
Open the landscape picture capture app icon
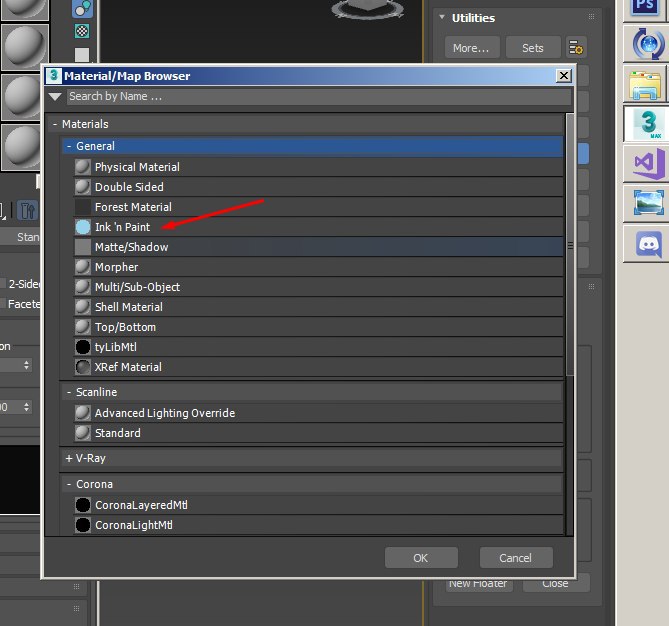click(646, 204)
